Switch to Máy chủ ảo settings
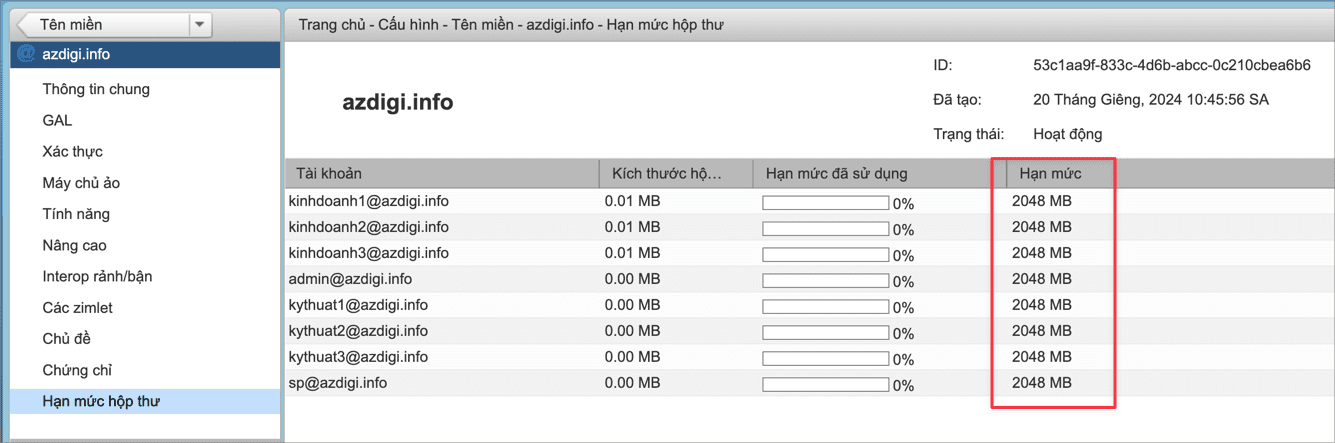The height and width of the screenshot is (443, 1335). point(81,183)
